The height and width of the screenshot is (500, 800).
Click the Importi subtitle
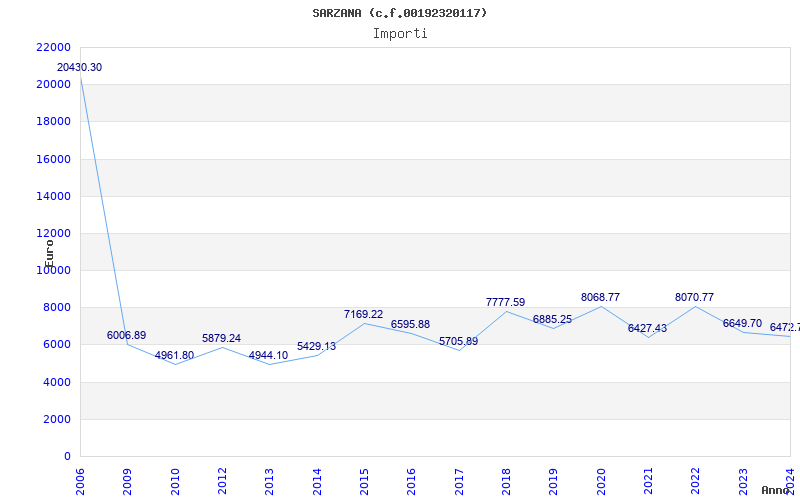[x=400, y=34]
